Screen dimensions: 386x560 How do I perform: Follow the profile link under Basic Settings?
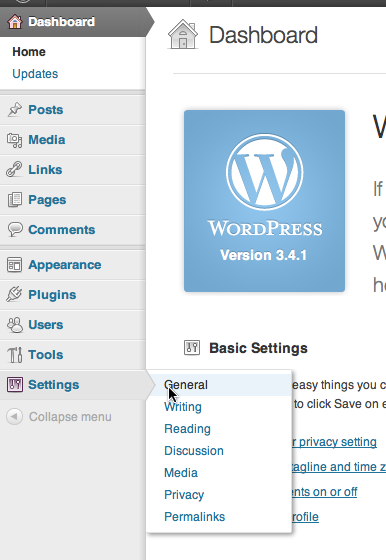coord(305,517)
